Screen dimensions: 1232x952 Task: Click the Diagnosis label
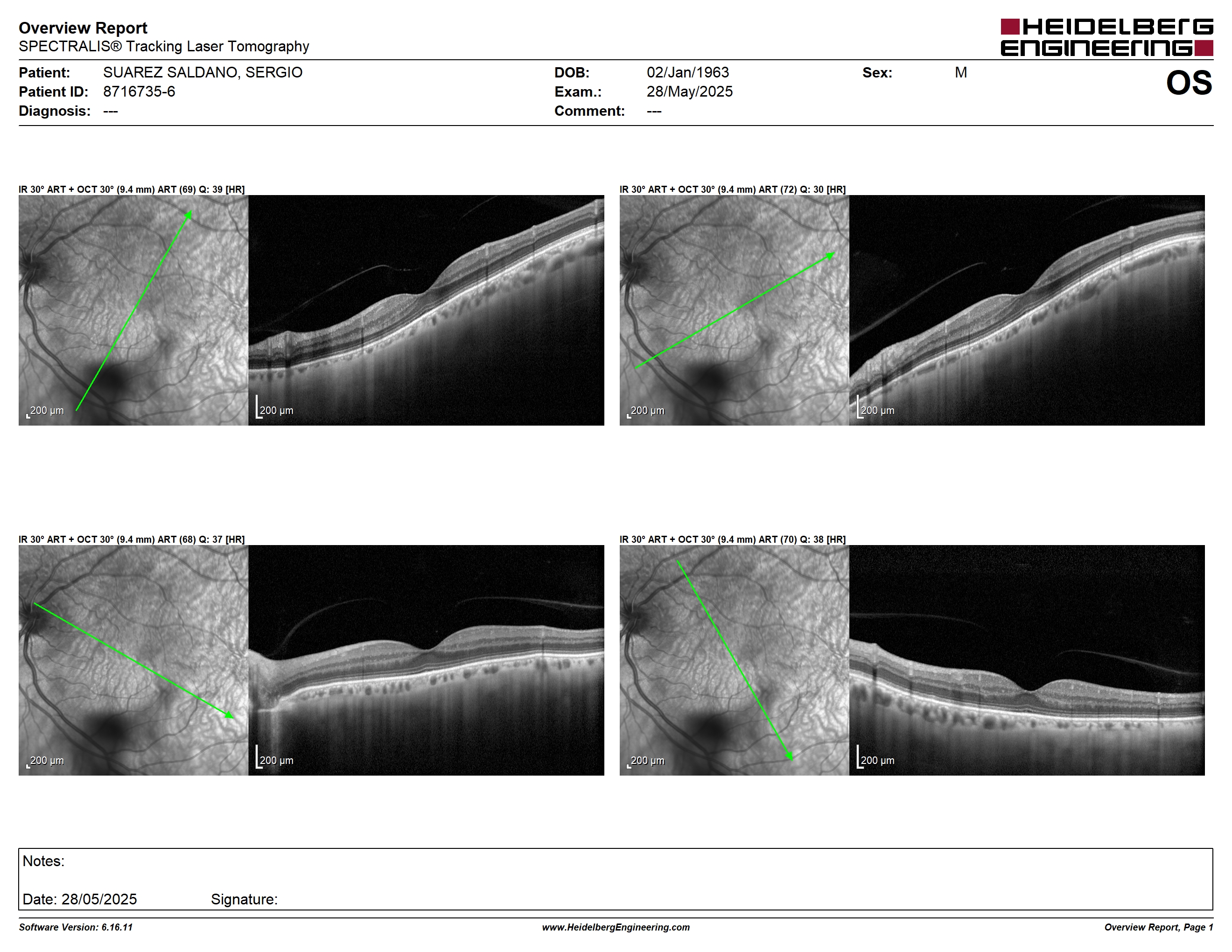54,111
